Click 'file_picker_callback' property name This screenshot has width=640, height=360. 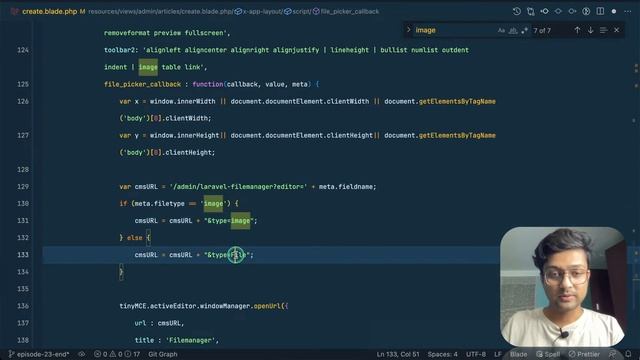142,84
